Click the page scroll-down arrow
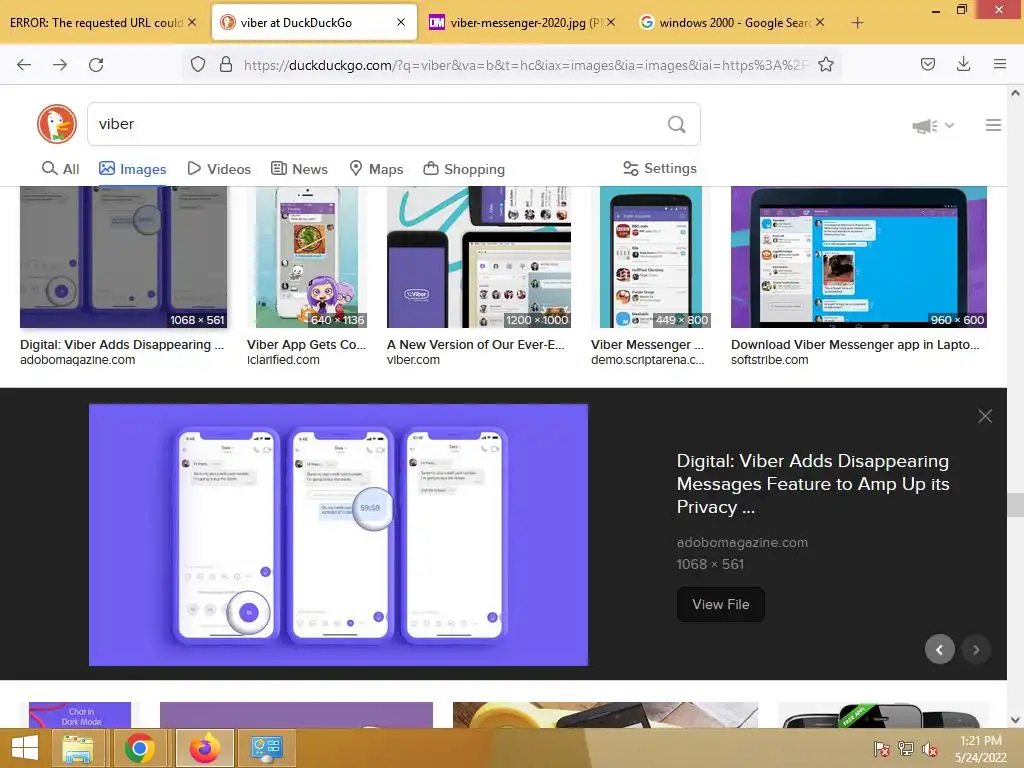Screen dimensions: 1024x768 (1015, 720)
